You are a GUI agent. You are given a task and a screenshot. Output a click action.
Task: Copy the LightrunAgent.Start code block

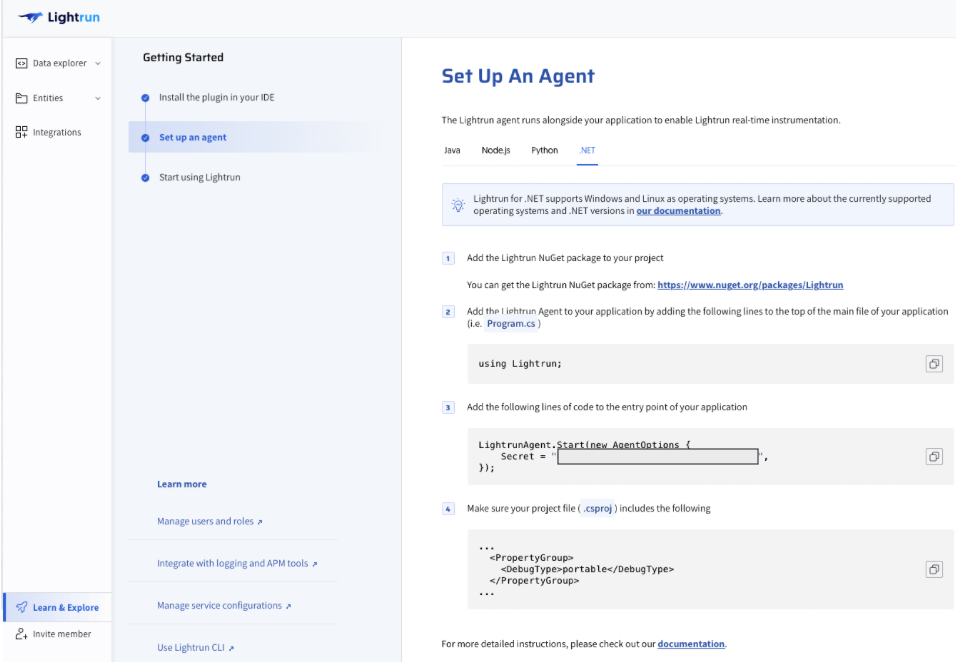pos(933,456)
